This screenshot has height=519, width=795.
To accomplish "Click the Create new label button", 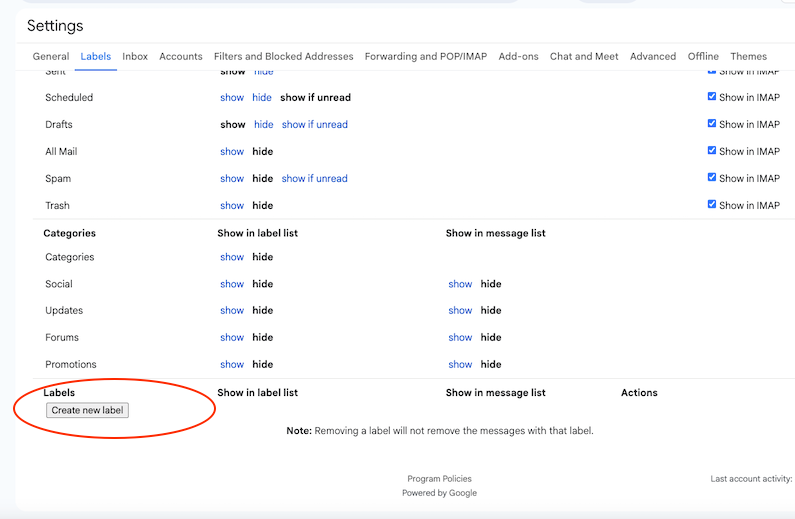I will click(88, 410).
